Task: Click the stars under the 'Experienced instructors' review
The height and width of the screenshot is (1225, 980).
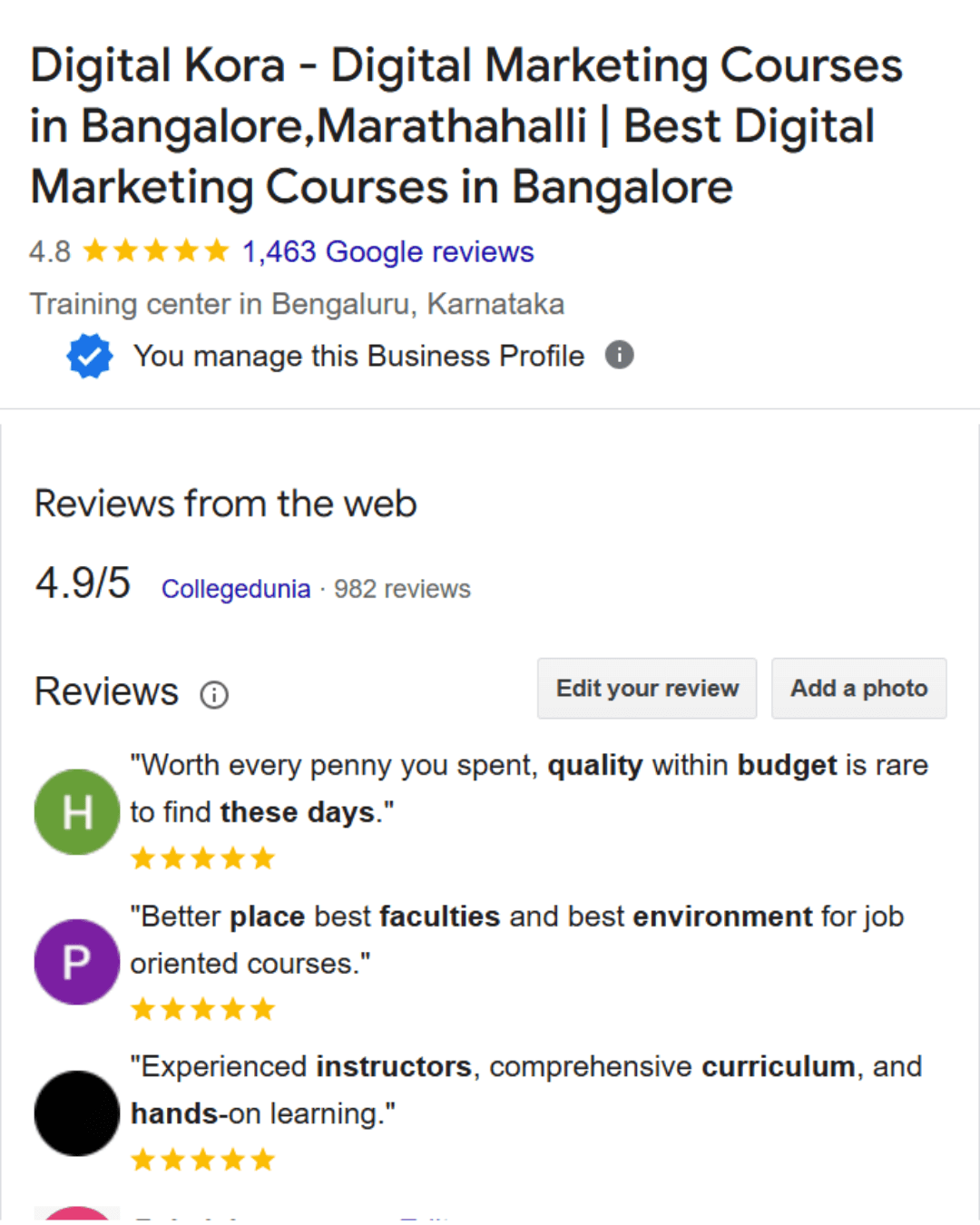Action: tap(202, 1160)
